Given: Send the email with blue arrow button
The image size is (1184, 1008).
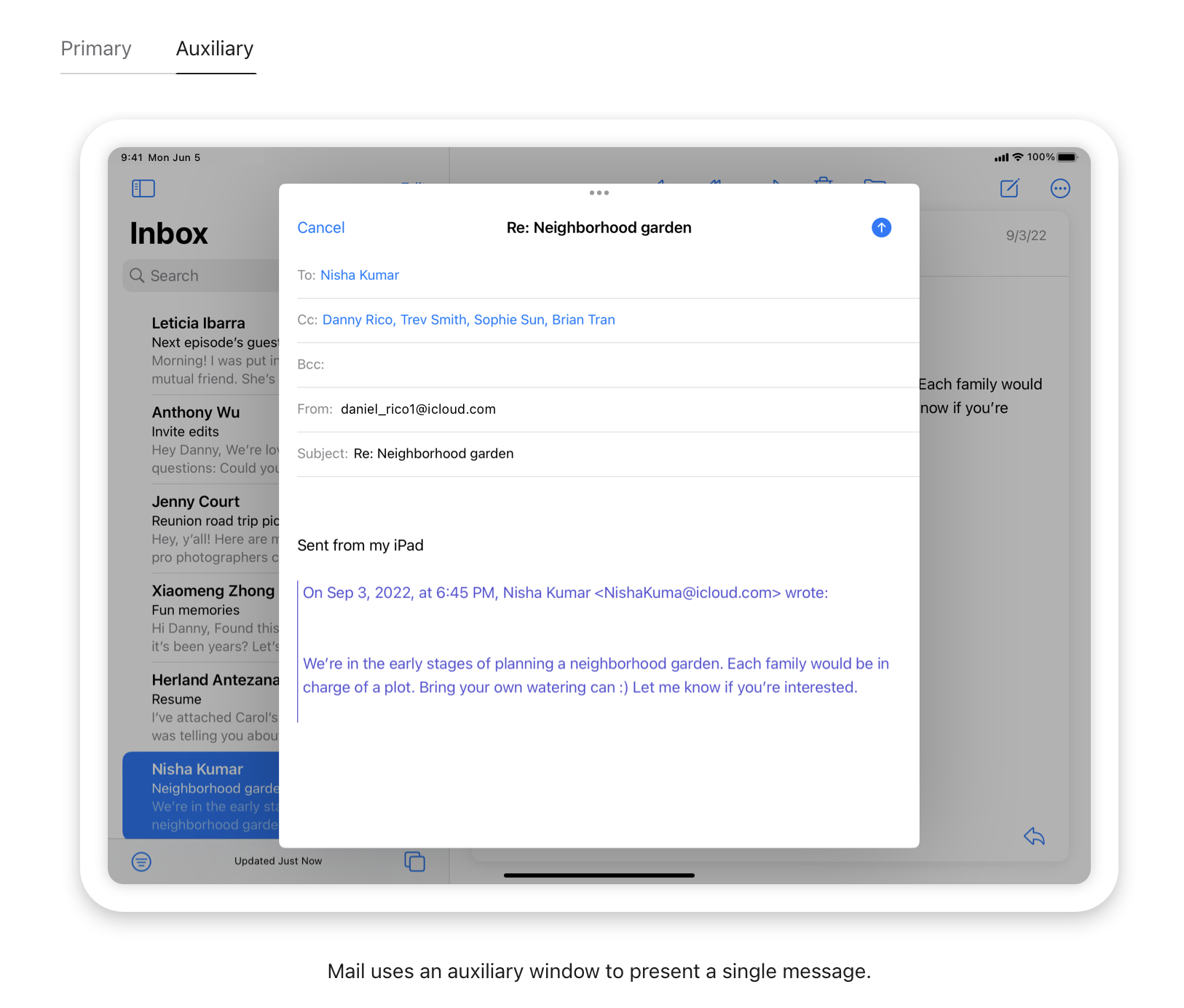Looking at the screenshot, I should (881, 228).
